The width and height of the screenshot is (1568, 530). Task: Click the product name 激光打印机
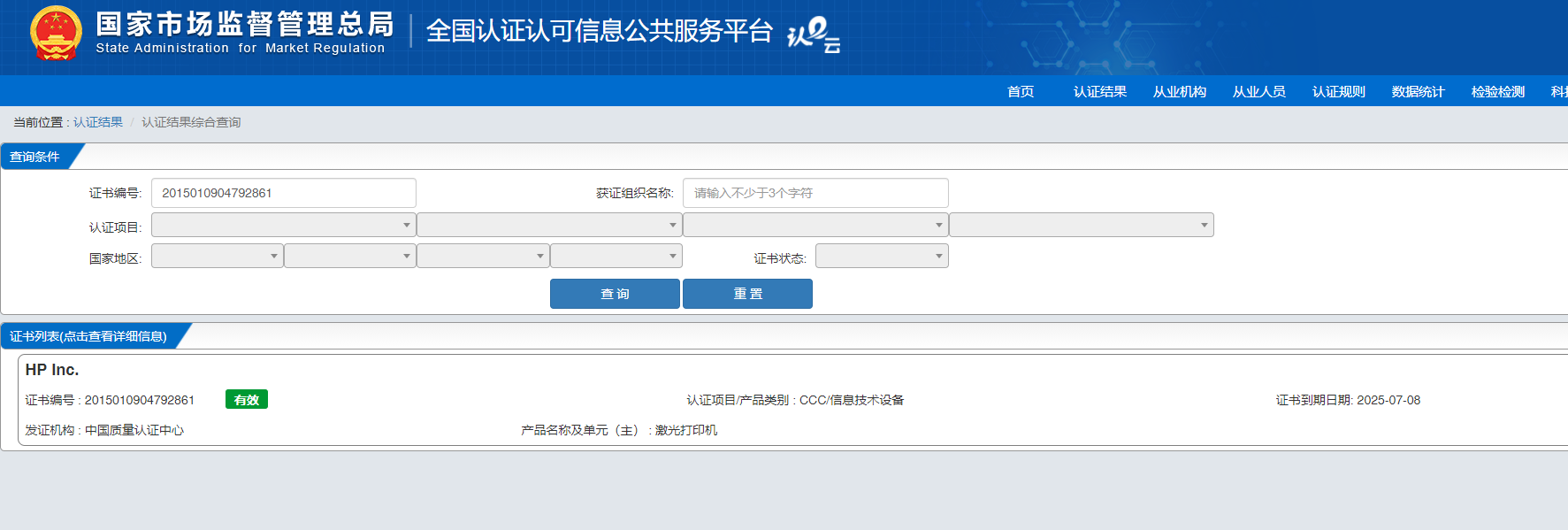pyautogui.click(x=686, y=430)
